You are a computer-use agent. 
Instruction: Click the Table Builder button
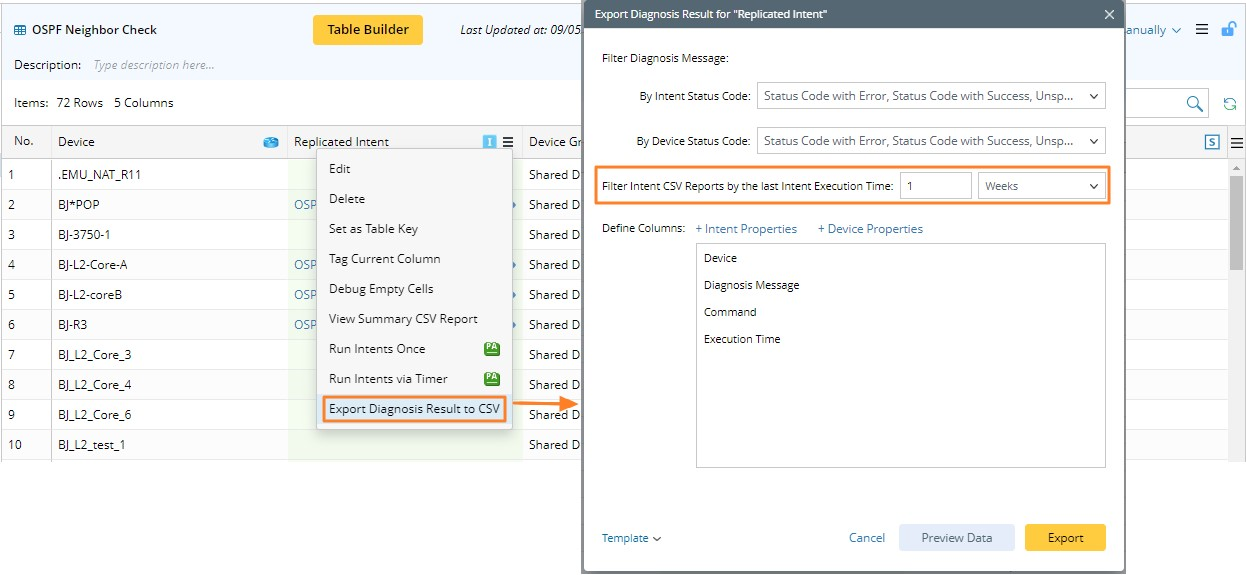368,30
